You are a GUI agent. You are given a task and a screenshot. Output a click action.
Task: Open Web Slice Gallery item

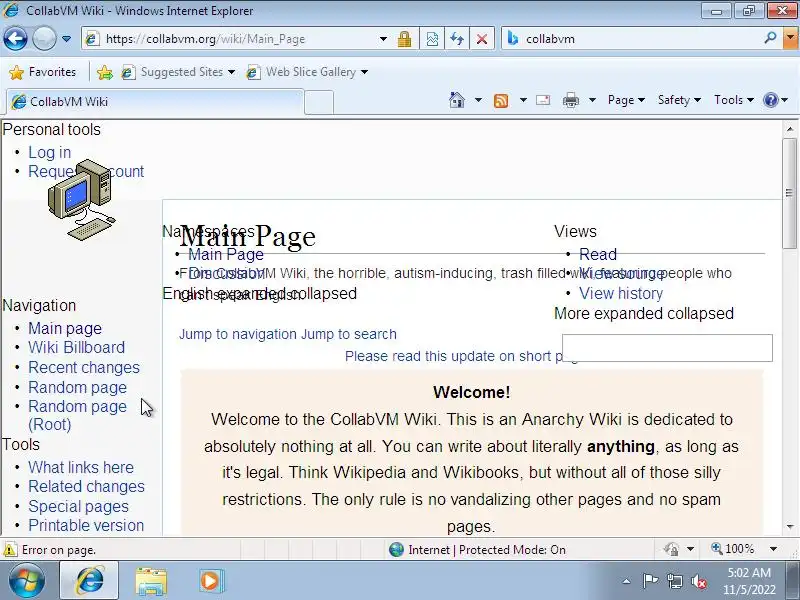tap(306, 72)
